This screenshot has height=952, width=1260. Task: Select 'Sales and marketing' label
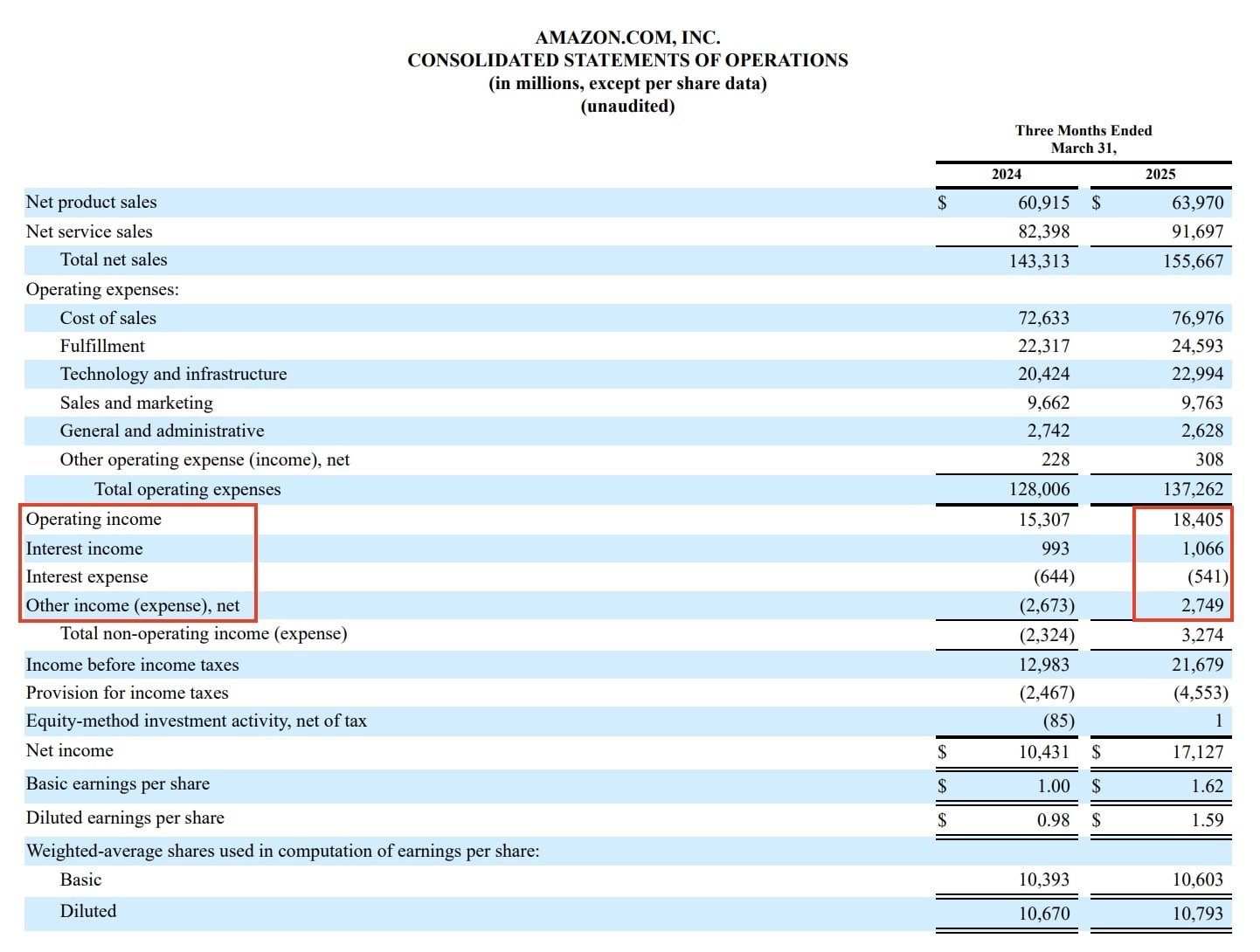136,403
